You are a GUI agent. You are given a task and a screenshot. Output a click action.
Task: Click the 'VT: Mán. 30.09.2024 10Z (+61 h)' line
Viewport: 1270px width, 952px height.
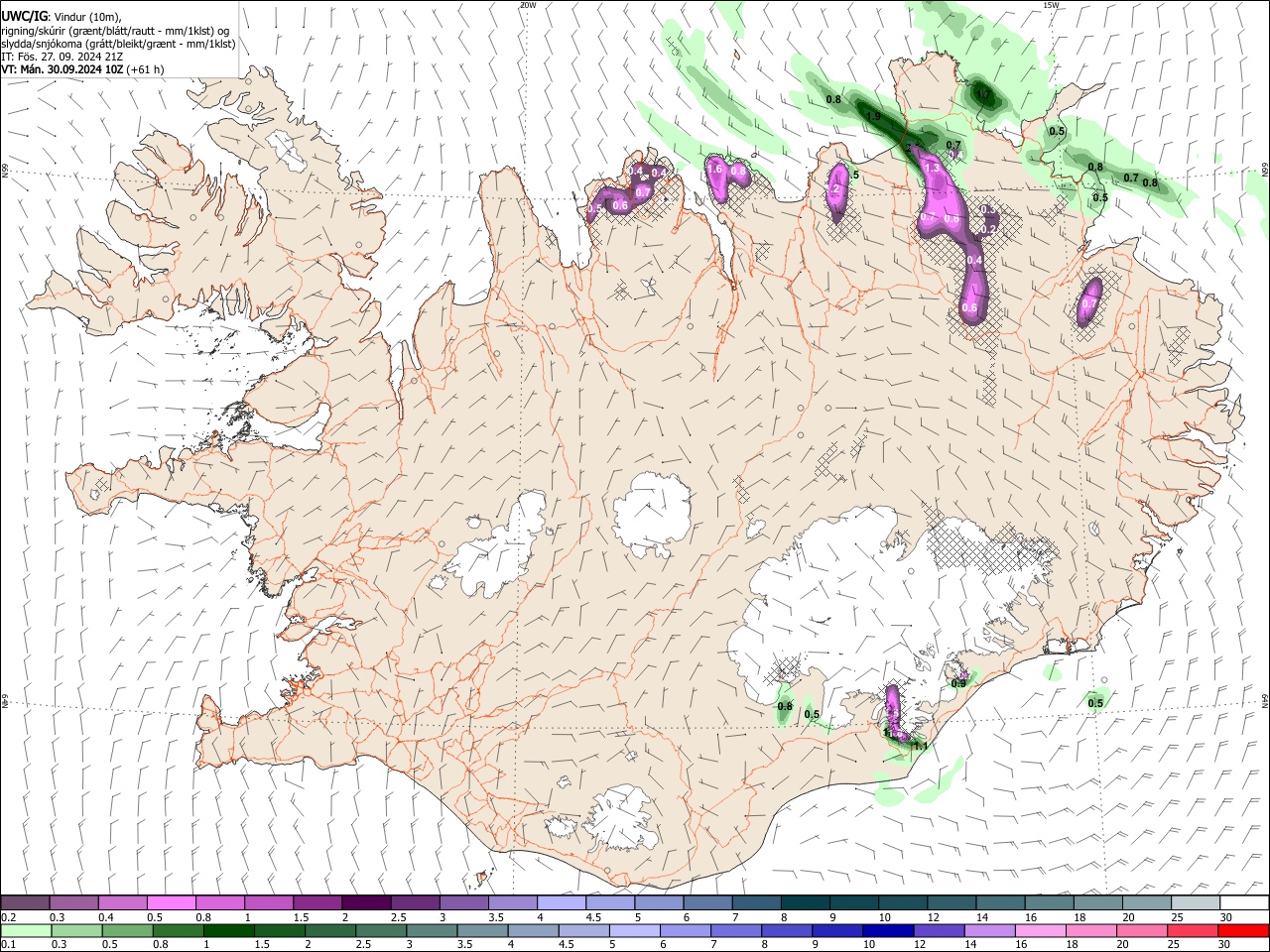tap(83, 70)
